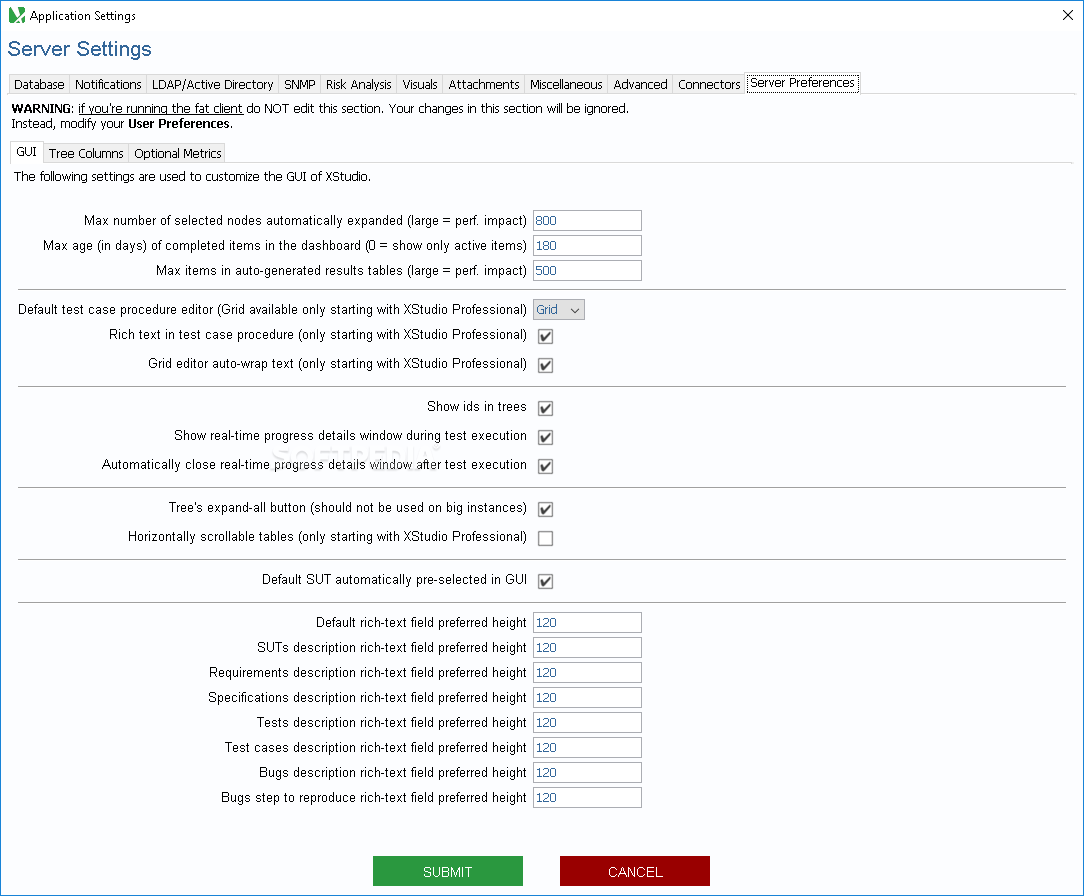
Task: Click the XStudio application logo icon
Action: point(17,15)
